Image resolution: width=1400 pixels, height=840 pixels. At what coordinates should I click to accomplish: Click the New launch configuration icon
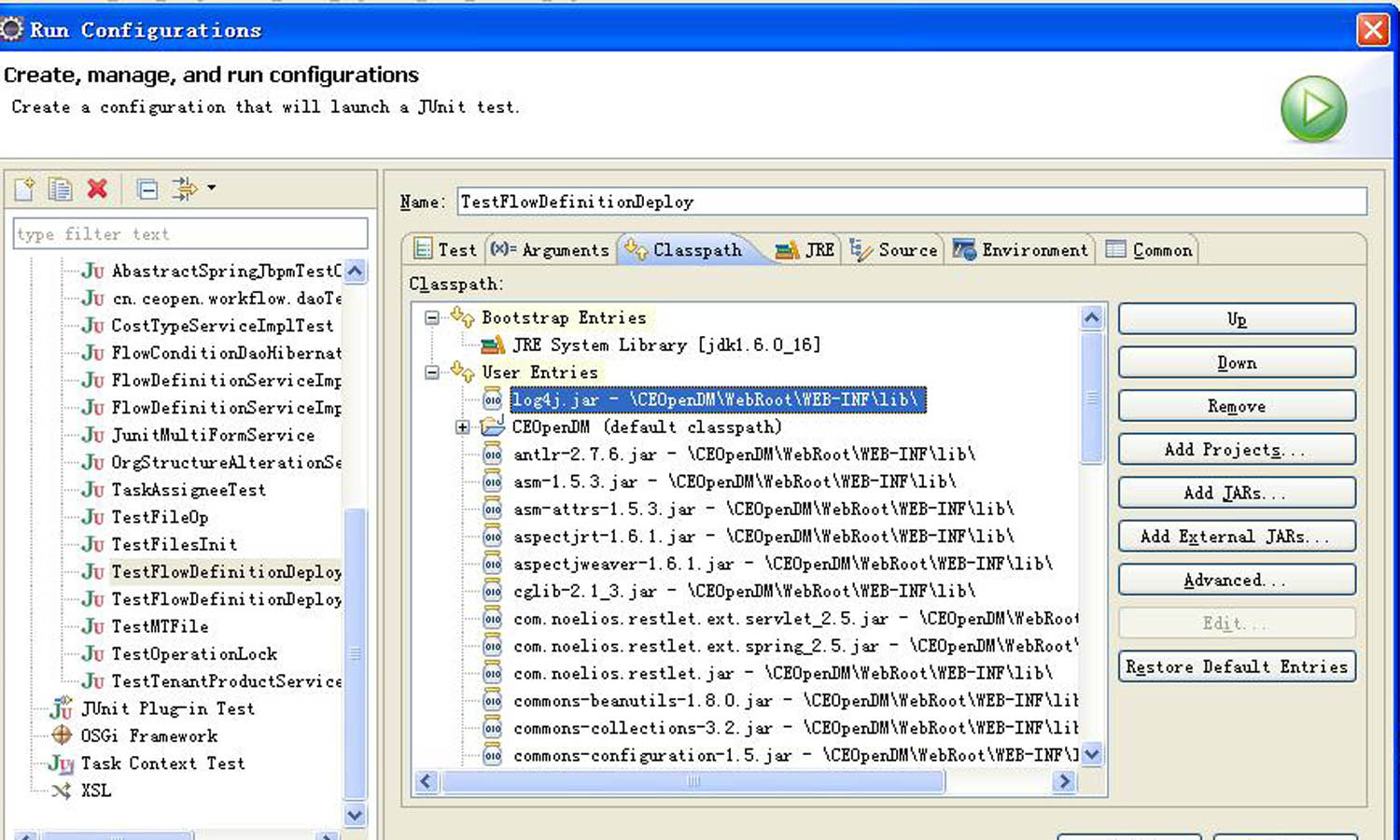23,189
